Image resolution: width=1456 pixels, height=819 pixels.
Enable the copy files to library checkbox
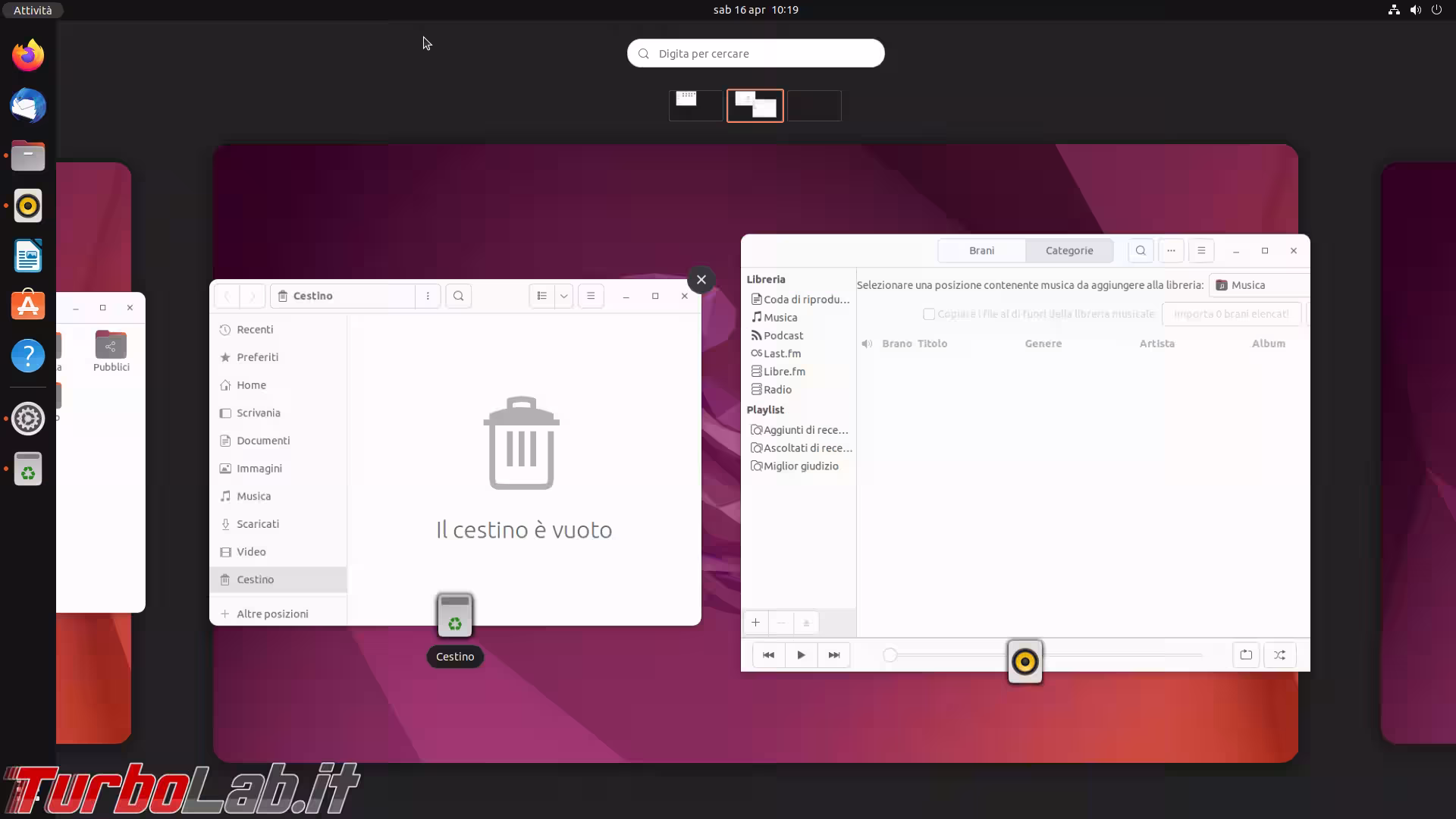tap(929, 314)
